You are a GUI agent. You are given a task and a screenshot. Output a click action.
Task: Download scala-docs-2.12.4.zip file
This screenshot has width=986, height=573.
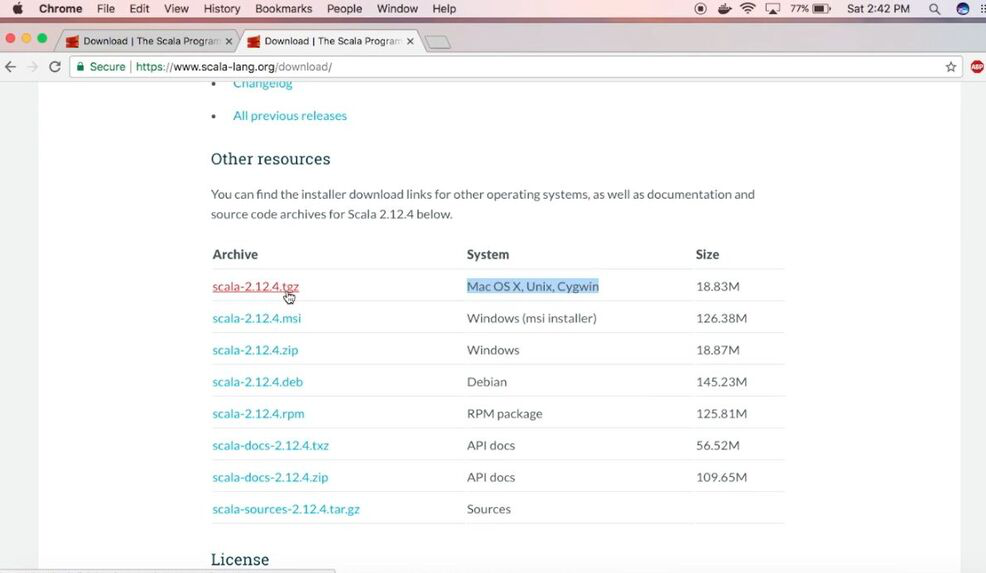270,477
